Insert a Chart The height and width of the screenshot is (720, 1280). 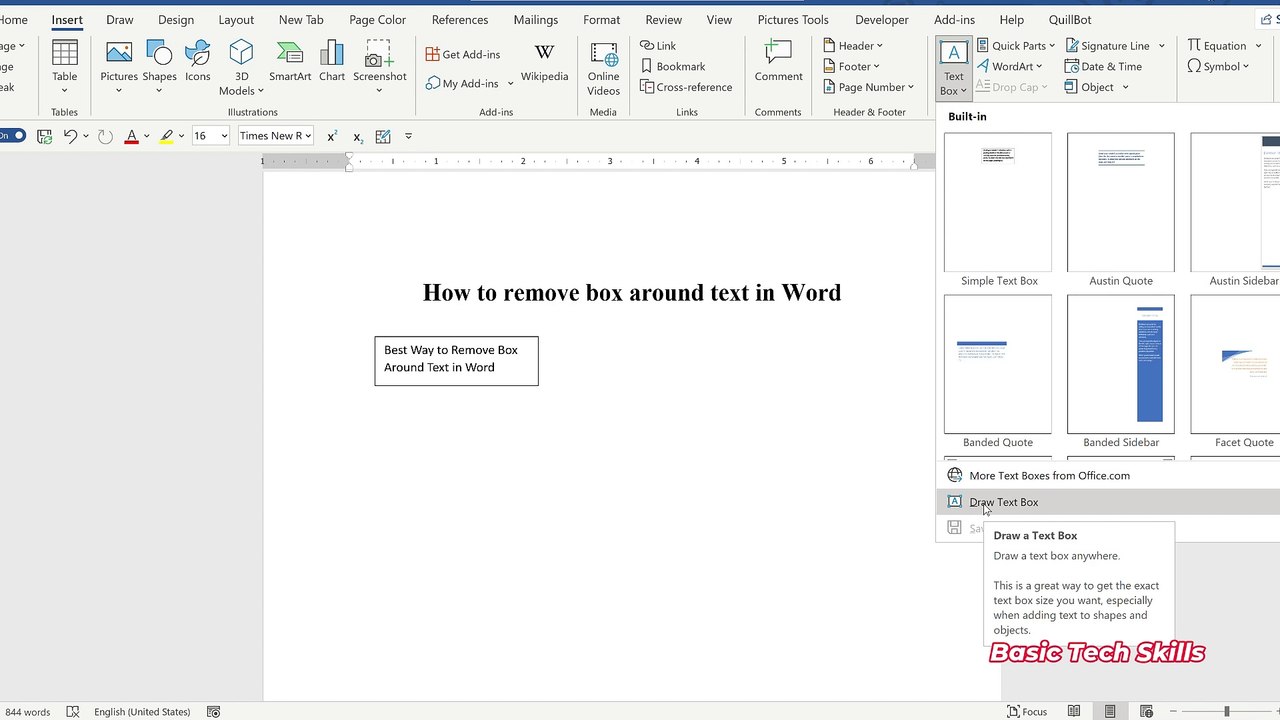pyautogui.click(x=332, y=62)
